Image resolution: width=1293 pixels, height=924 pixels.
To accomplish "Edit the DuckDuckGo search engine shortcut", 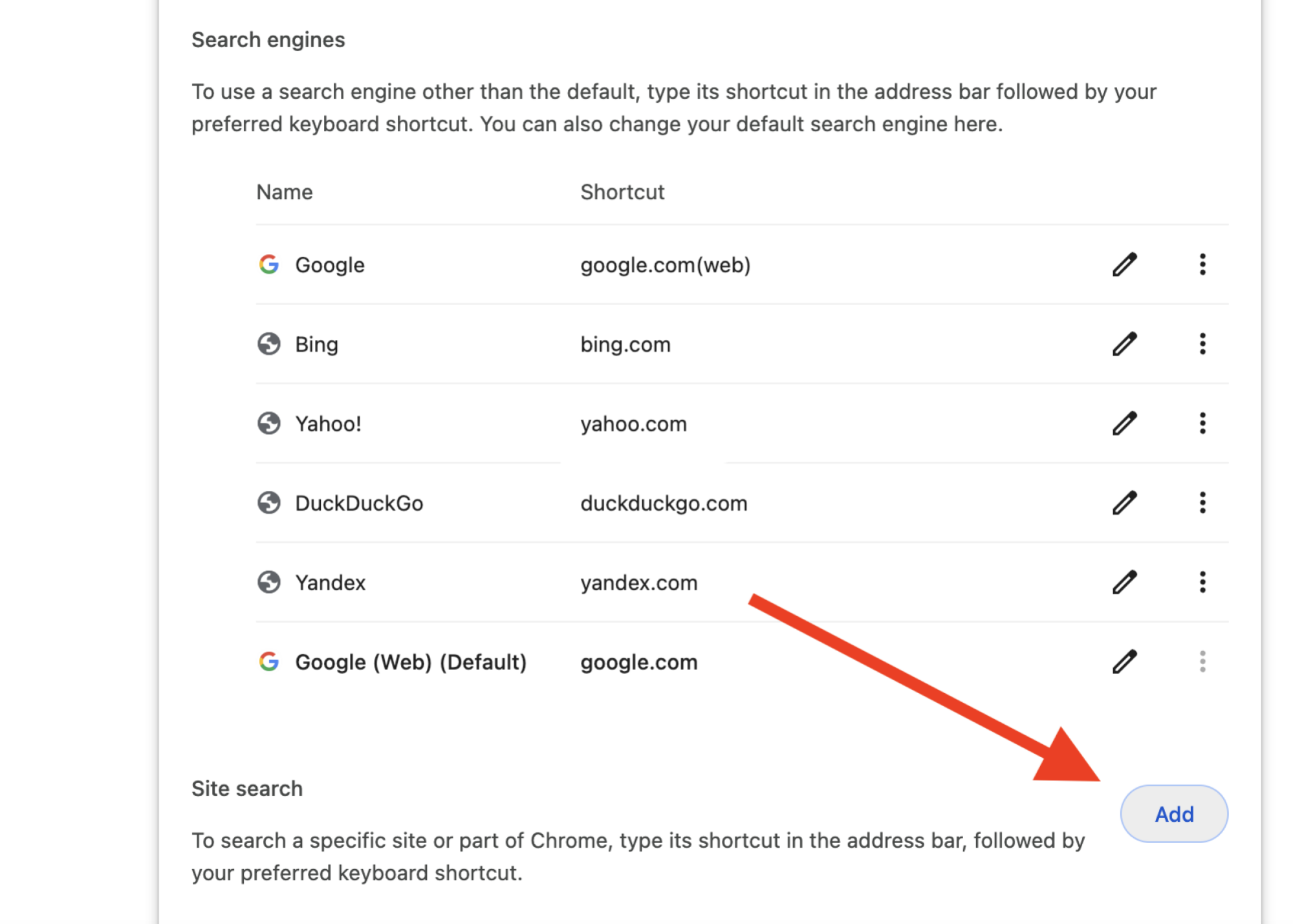I will (x=1124, y=502).
